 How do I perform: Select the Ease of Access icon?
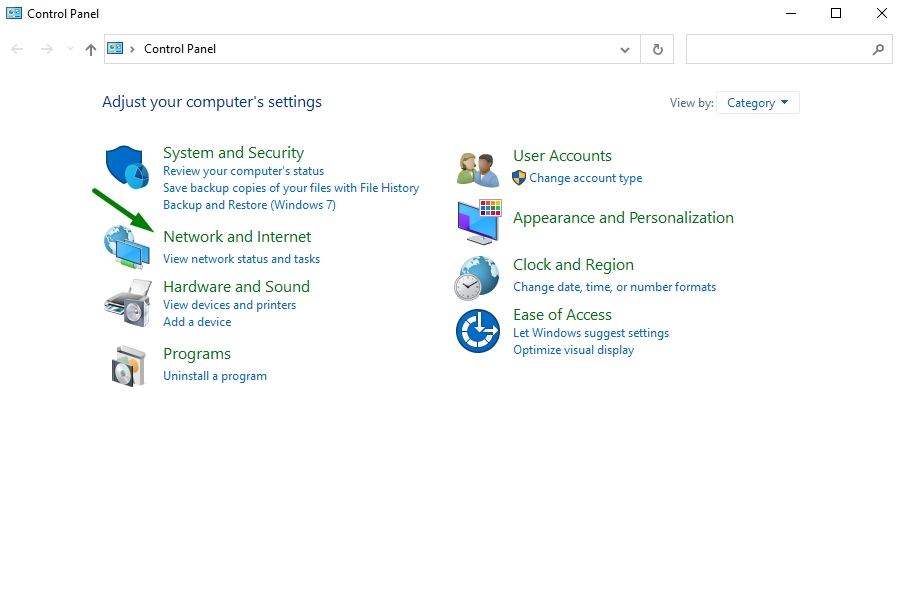coord(478,331)
